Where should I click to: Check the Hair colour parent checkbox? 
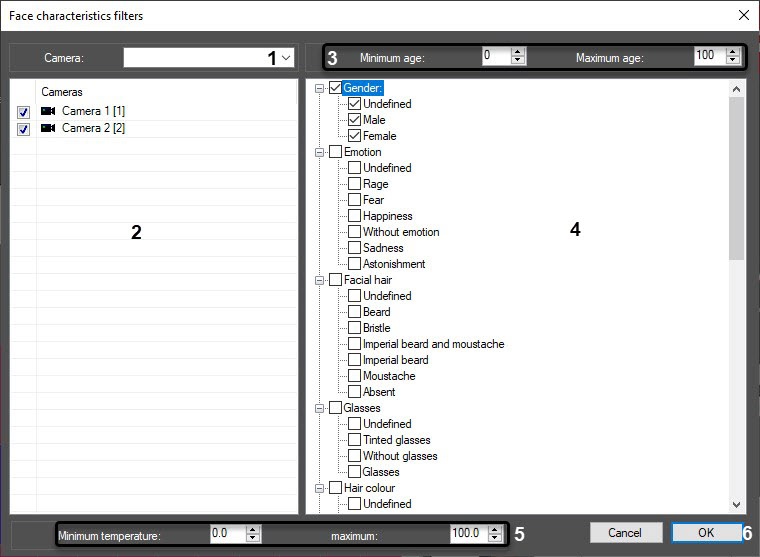pyautogui.click(x=335, y=488)
